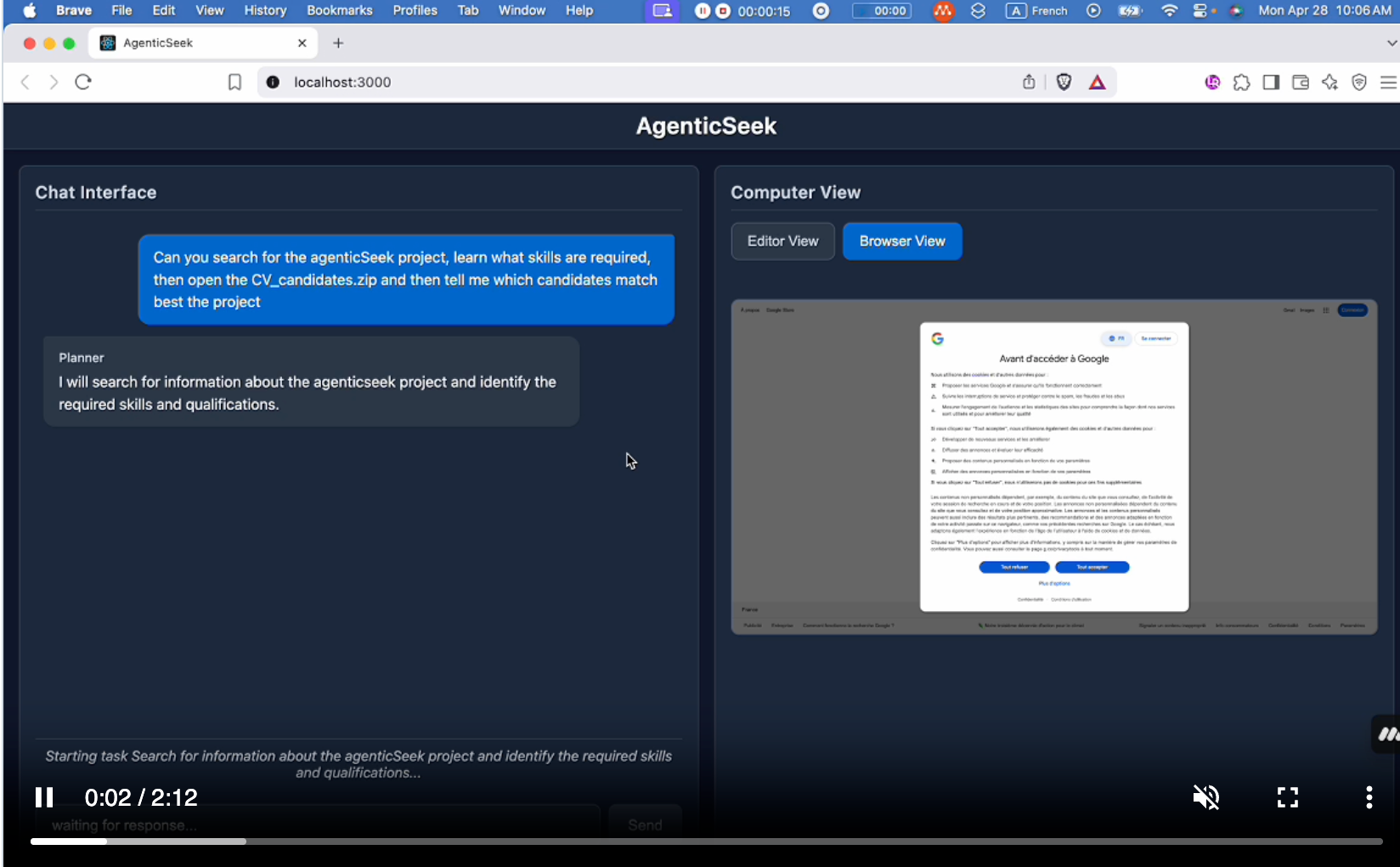Open the Window menu
1400x867 pixels.
pos(522,10)
